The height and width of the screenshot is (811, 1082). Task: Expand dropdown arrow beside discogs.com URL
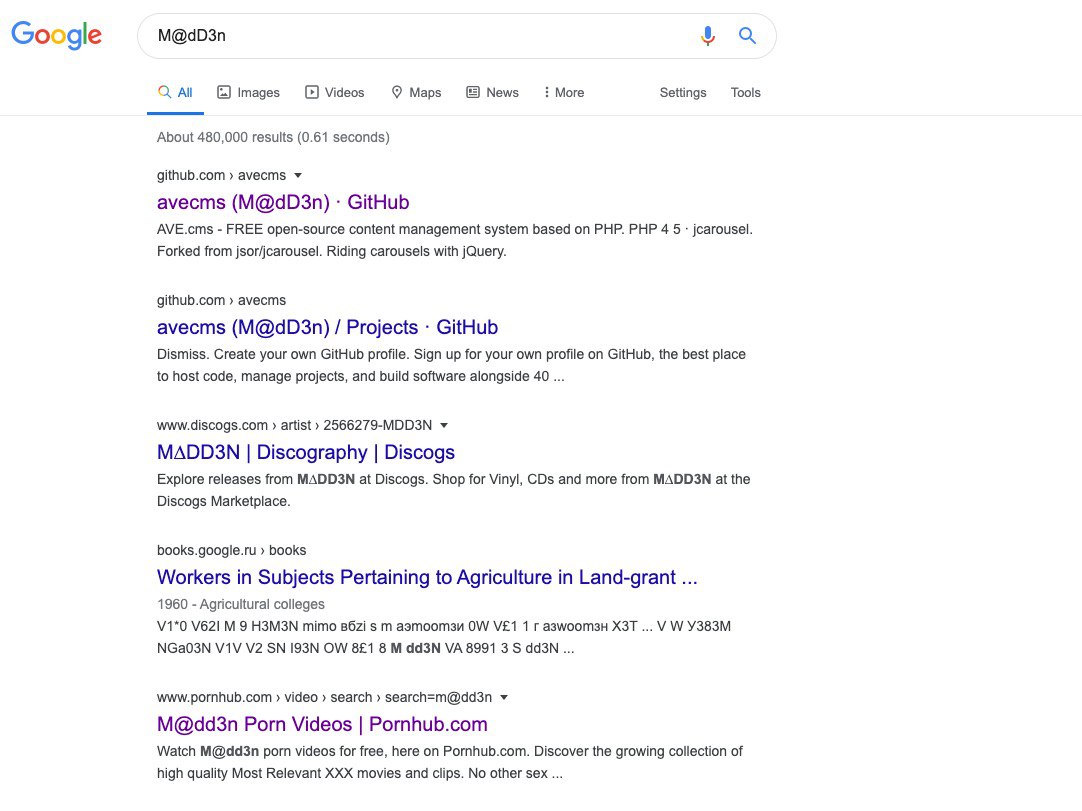(444, 425)
